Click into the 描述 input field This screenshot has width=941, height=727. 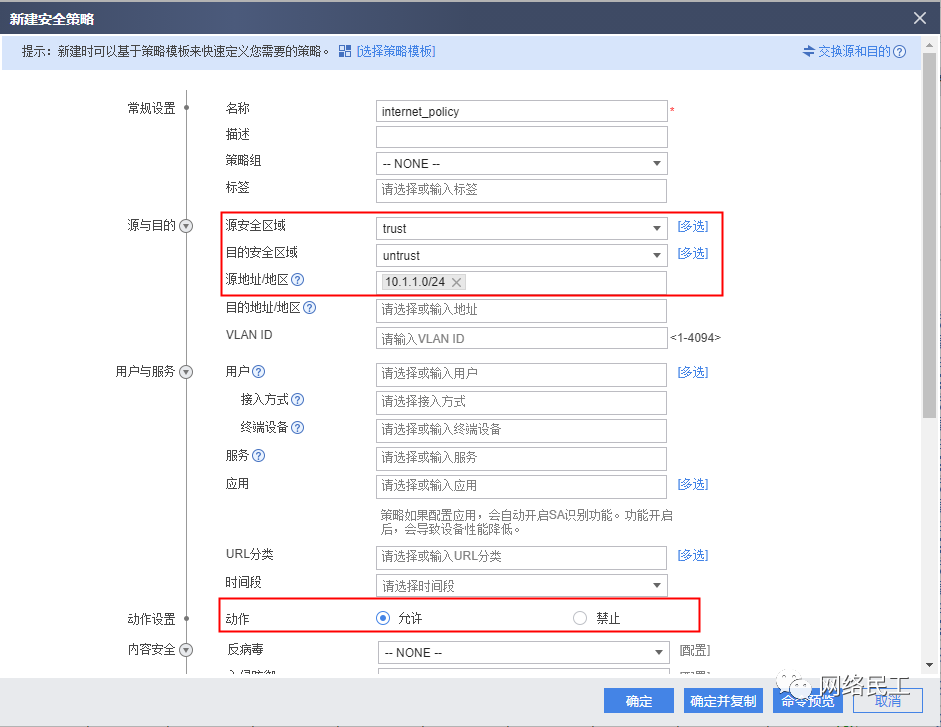tap(522, 137)
